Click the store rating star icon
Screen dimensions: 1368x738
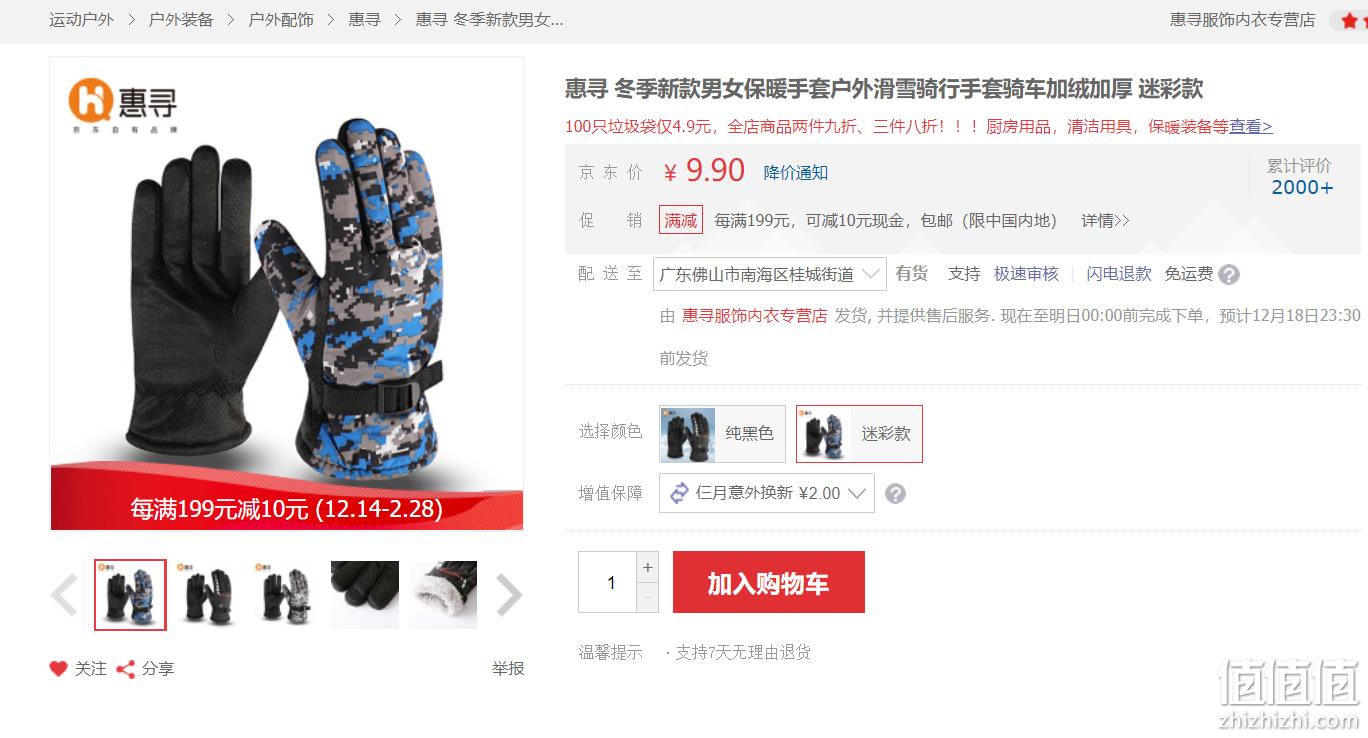click(x=1350, y=20)
